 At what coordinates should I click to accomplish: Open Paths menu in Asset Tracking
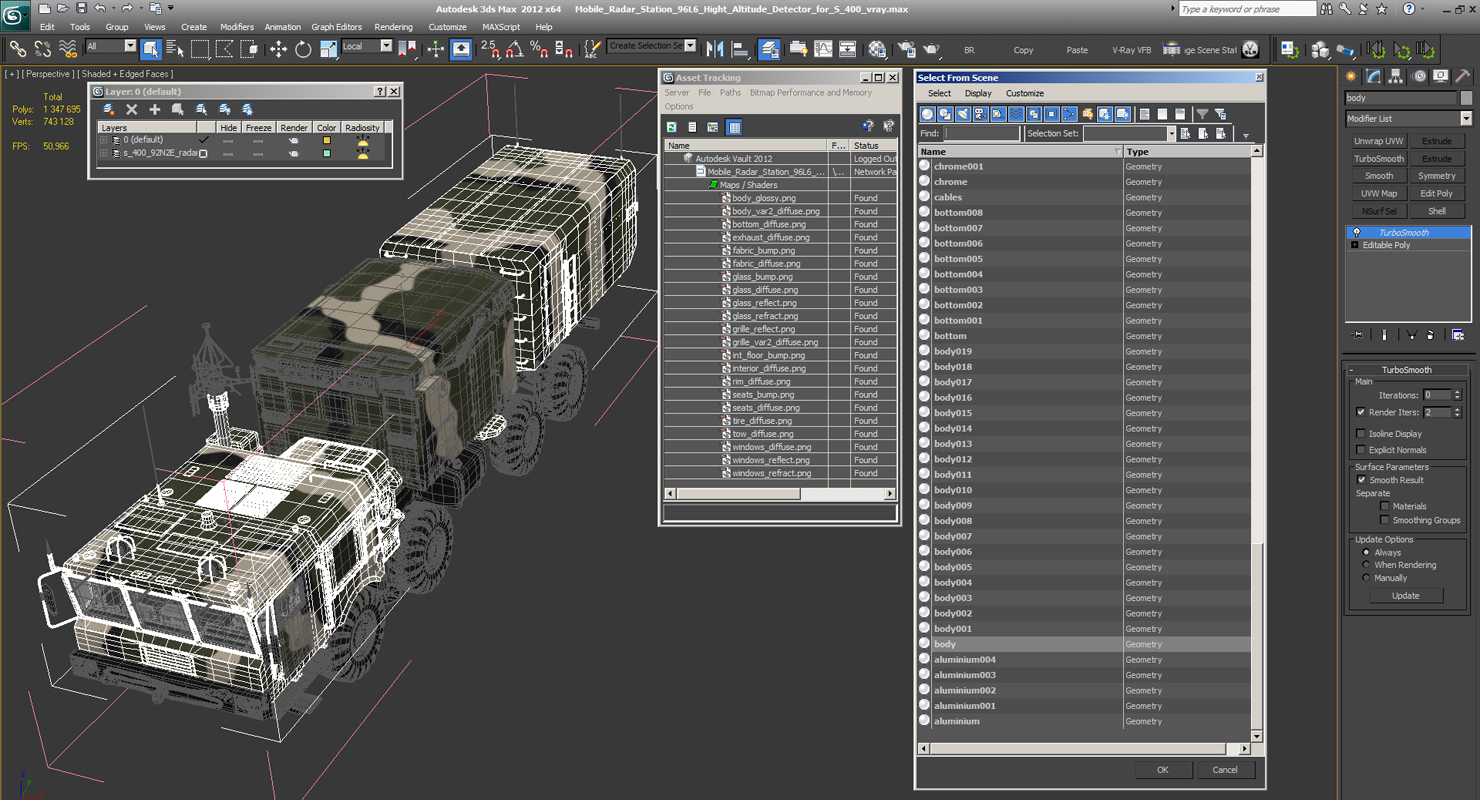click(x=730, y=92)
